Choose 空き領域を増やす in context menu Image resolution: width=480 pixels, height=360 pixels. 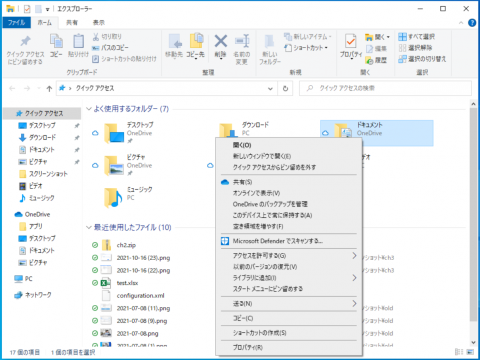(289, 226)
